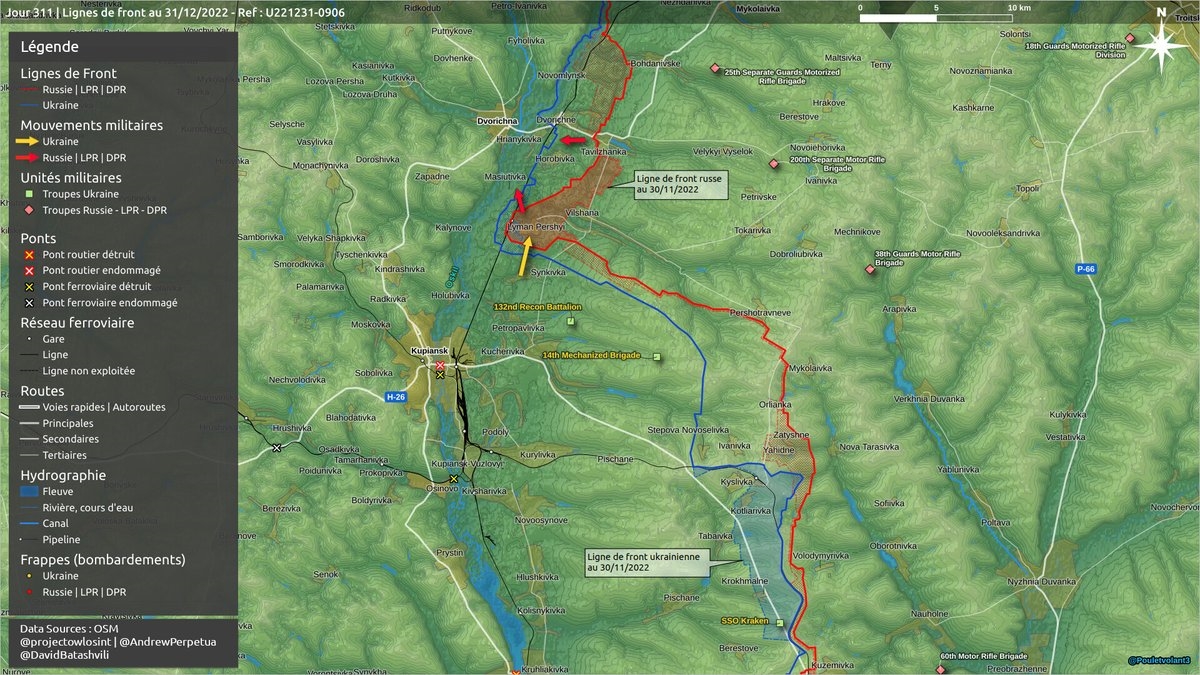
Task: Select the 14th Mechanized Brigade unit marker
Action: tap(657, 357)
